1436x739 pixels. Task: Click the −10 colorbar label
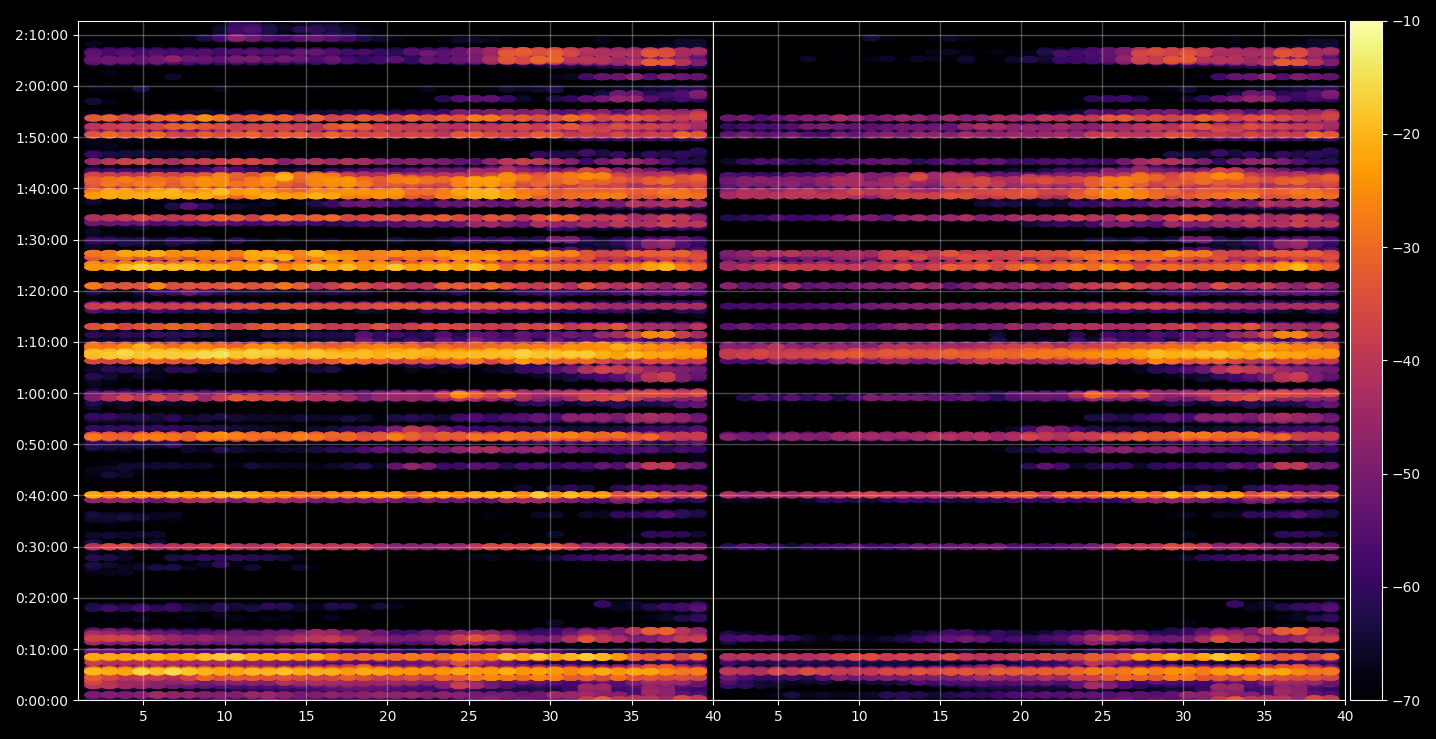(x=1406, y=22)
